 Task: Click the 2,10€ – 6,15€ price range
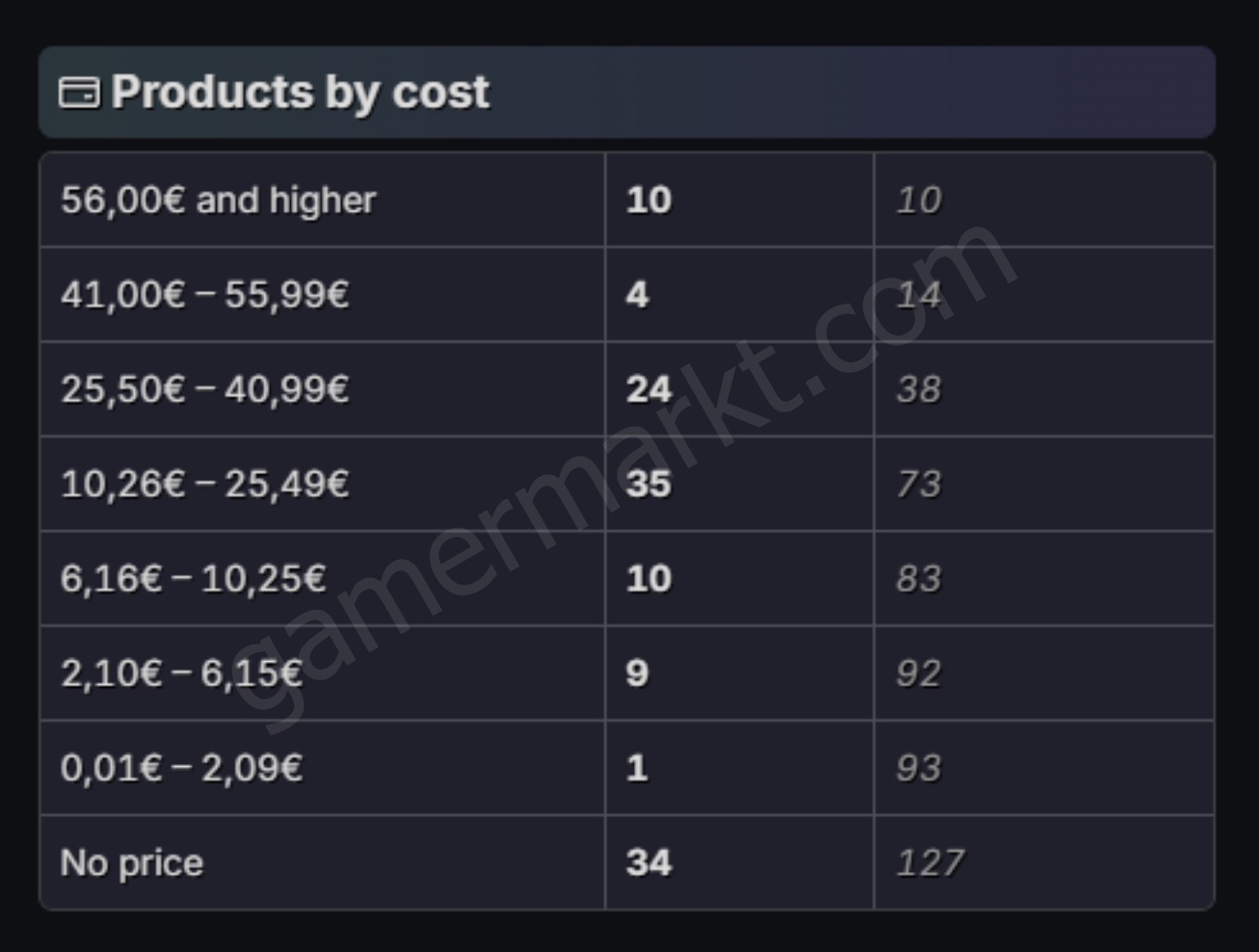(x=182, y=673)
